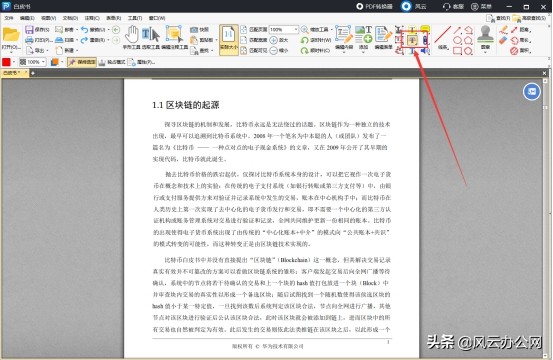
Task: Select the red Line (线条) drawing tool
Action: tap(443, 35)
